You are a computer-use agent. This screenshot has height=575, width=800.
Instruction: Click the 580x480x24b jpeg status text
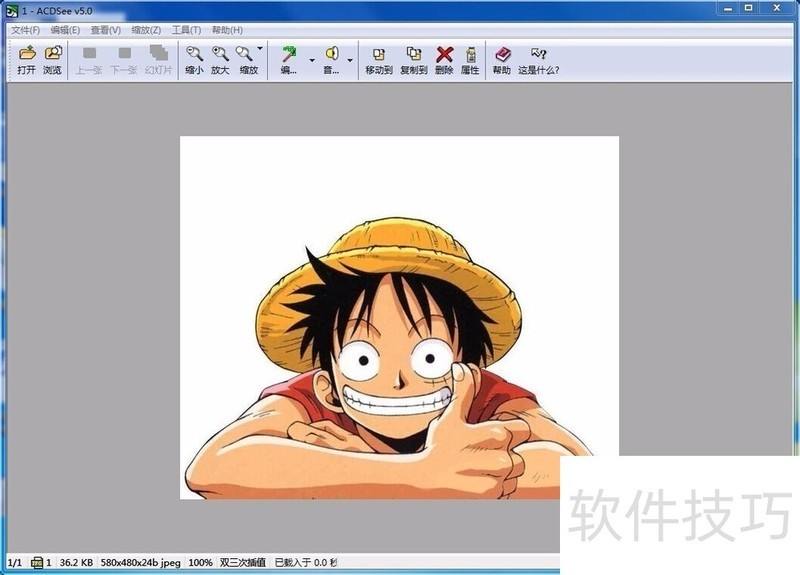(140, 563)
